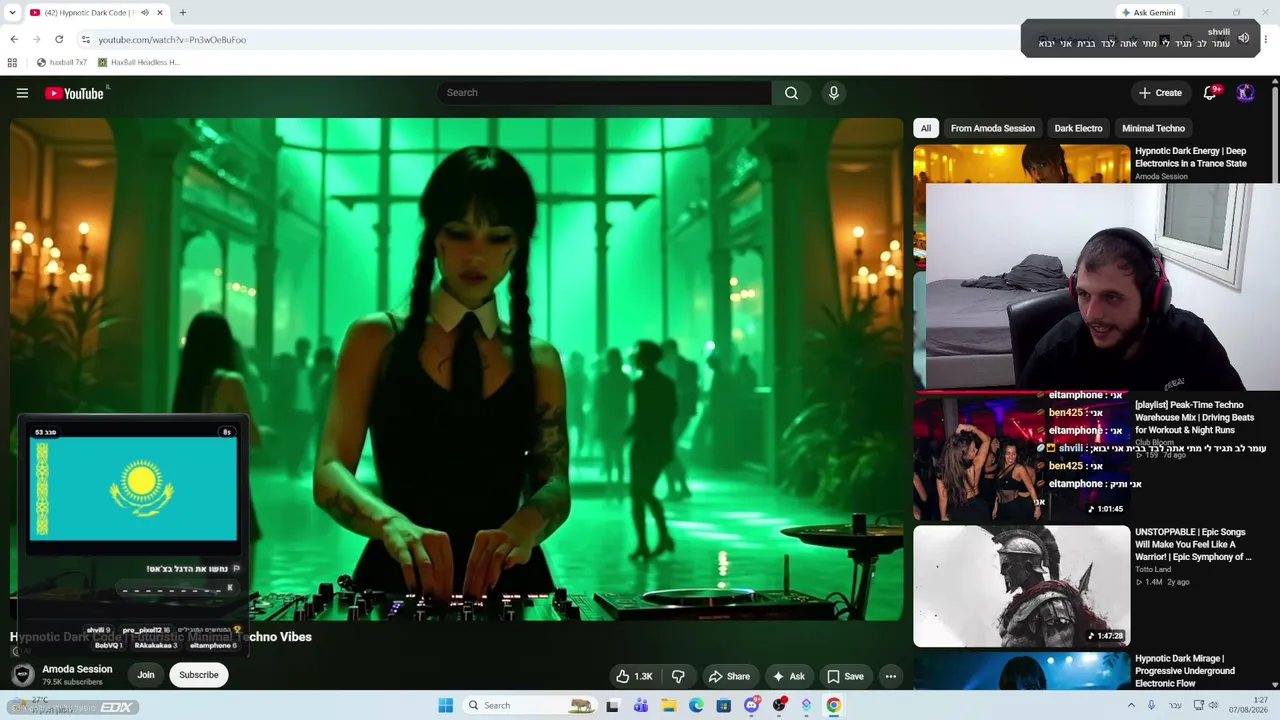Open the Totto Land channel name
The height and width of the screenshot is (720, 1280).
tap(1153, 569)
